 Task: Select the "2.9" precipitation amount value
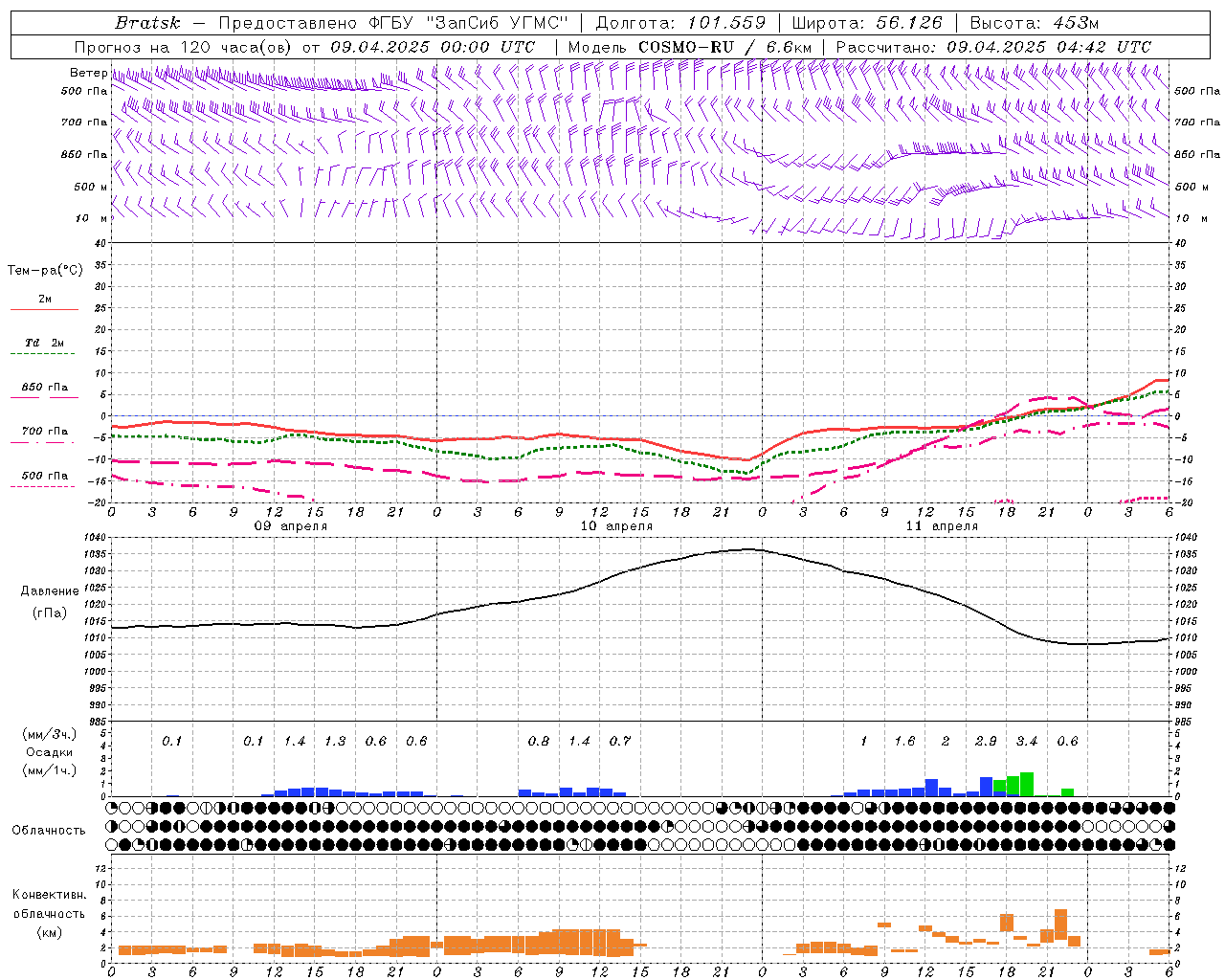pyautogui.click(x=986, y=742)
